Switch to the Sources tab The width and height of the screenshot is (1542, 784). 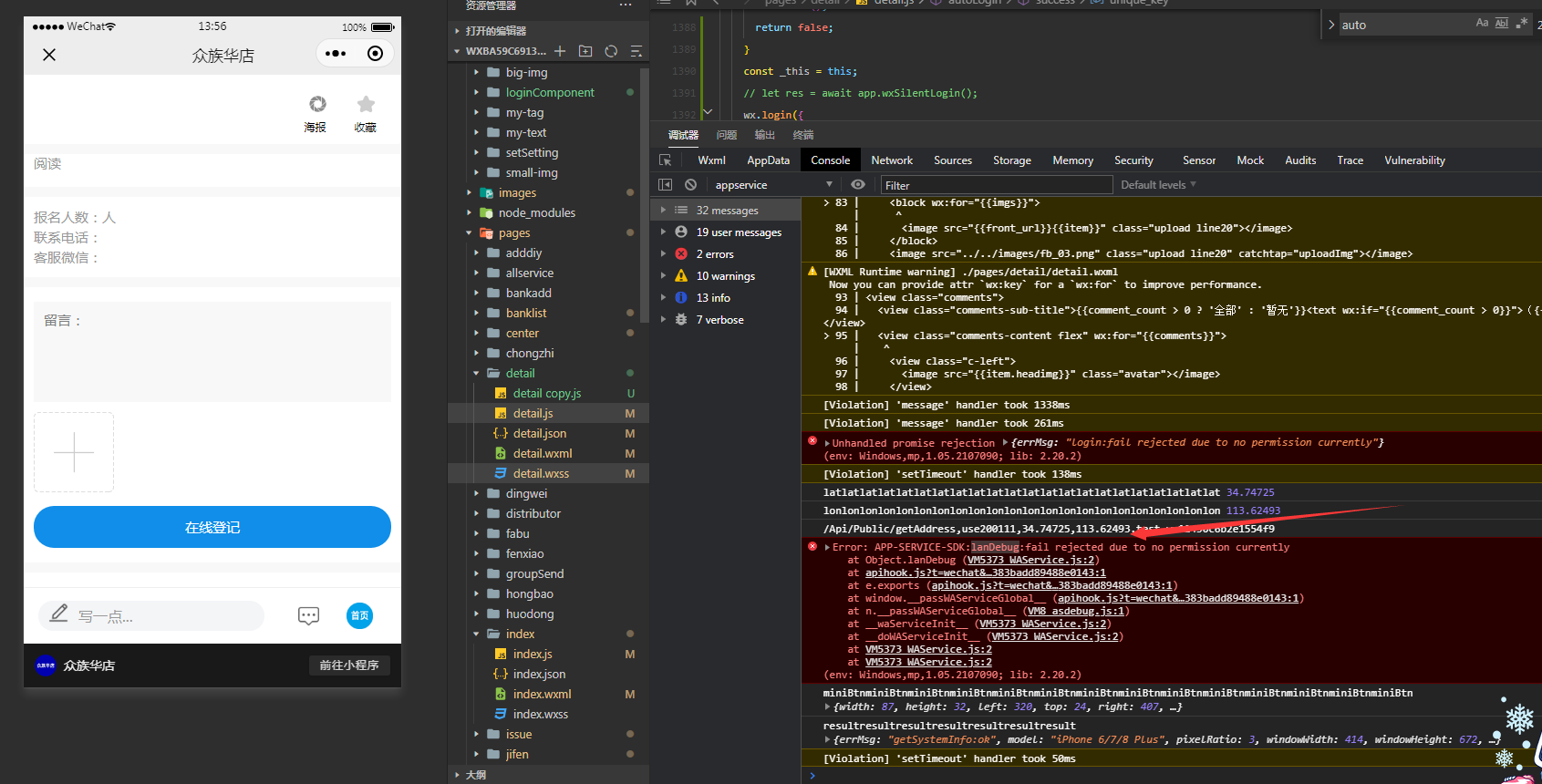point(953,160)
